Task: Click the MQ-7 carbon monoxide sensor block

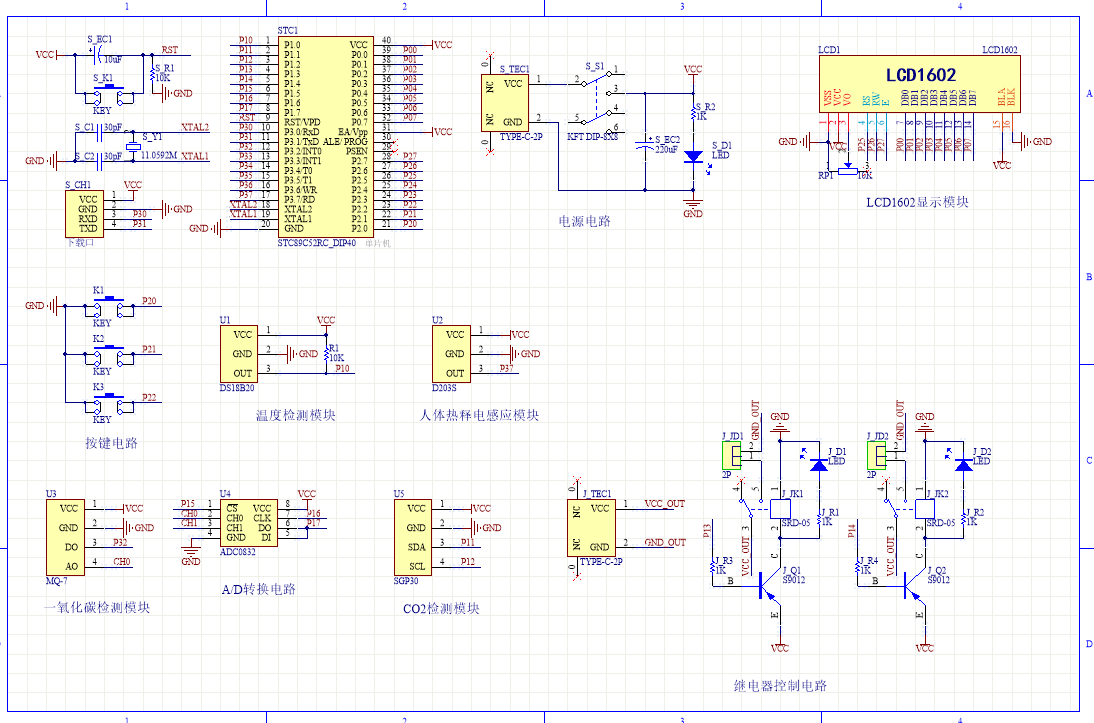Action: pos(69,536)
